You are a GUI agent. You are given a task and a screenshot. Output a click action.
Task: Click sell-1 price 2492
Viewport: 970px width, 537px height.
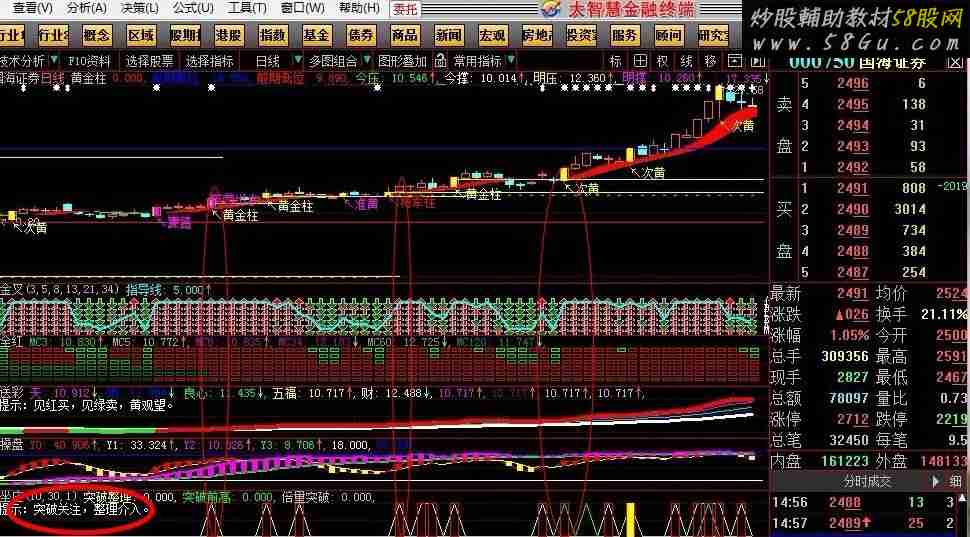point(853,167)
